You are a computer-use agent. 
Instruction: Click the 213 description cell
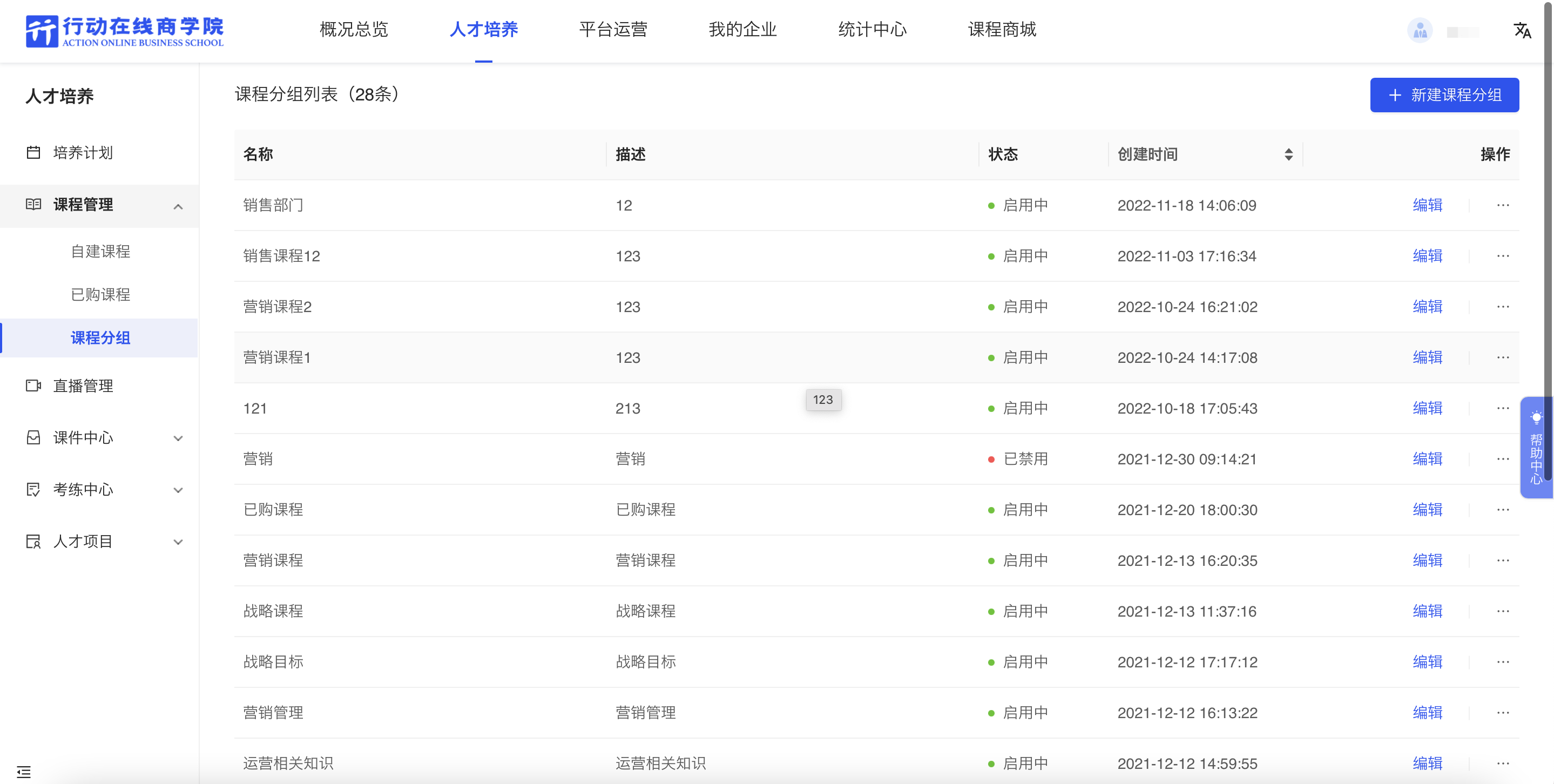click(627, 408)
